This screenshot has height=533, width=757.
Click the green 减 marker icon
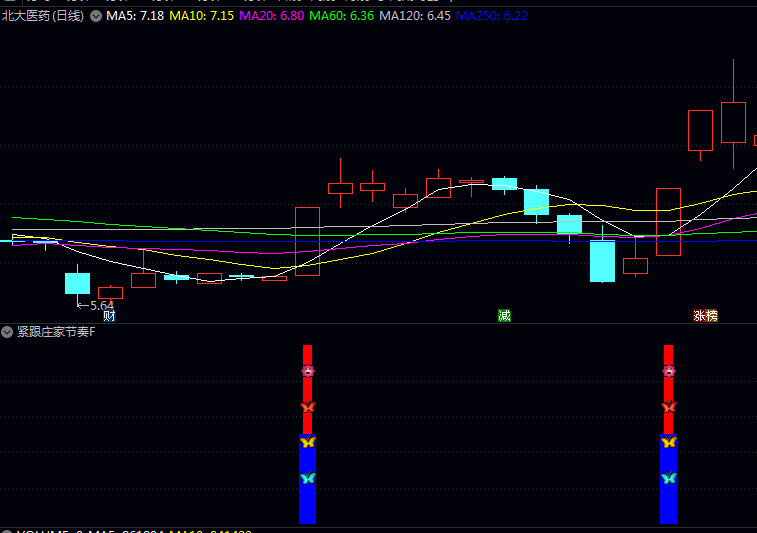pos(504,316)
